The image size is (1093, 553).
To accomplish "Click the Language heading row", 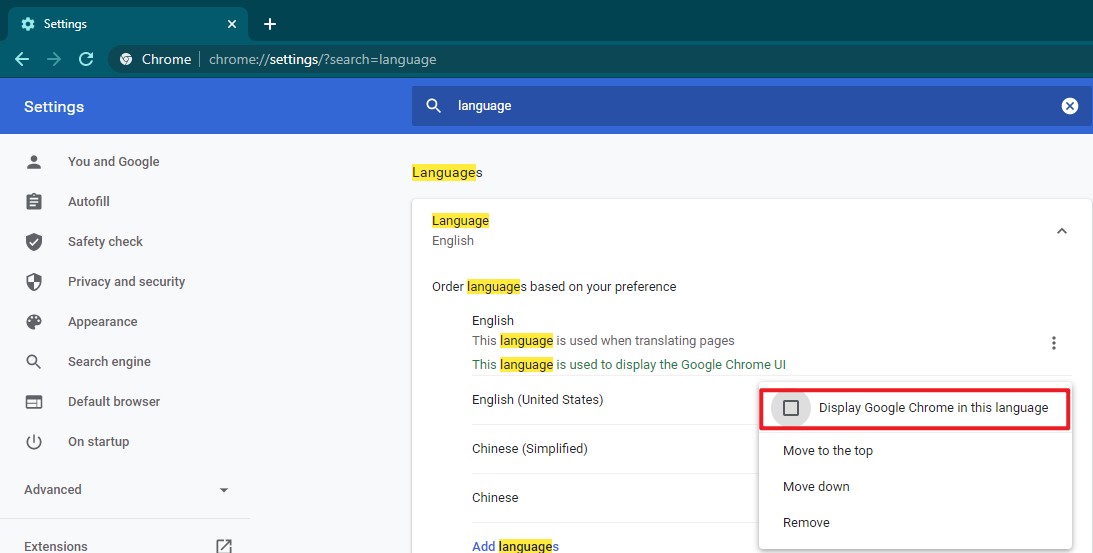I will (x=751, y=230).
